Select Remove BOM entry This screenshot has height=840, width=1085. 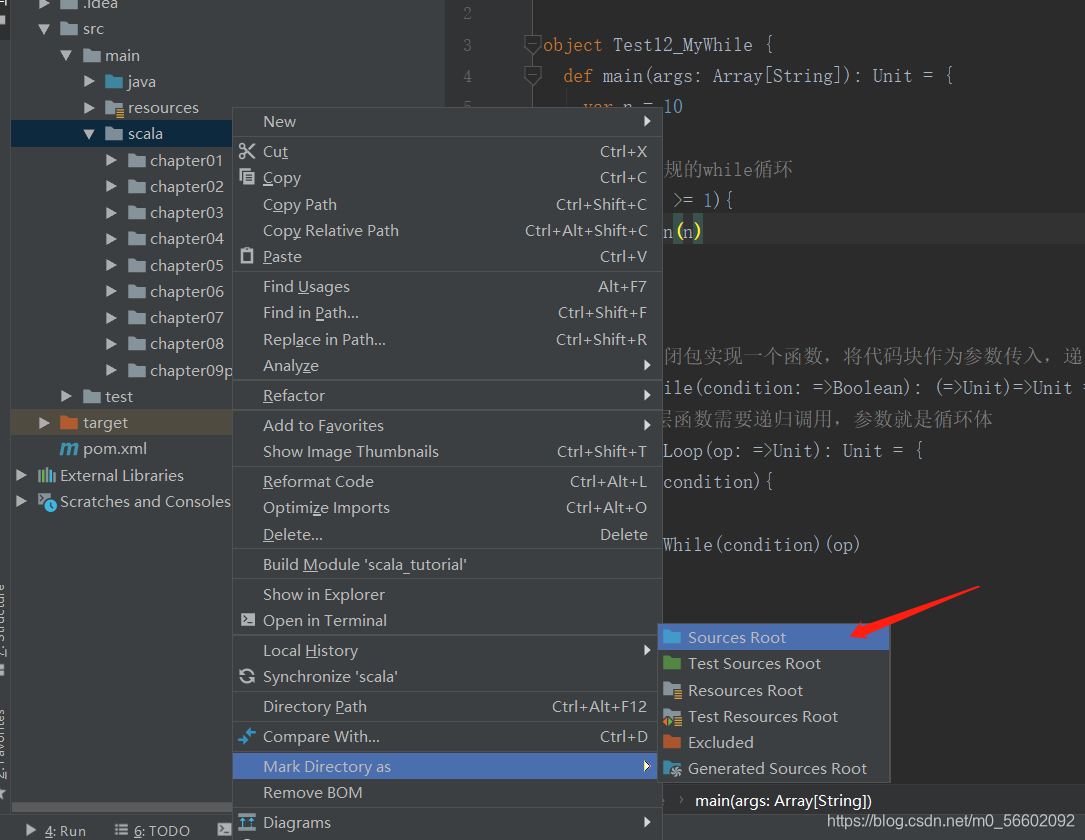pos(448,792)
